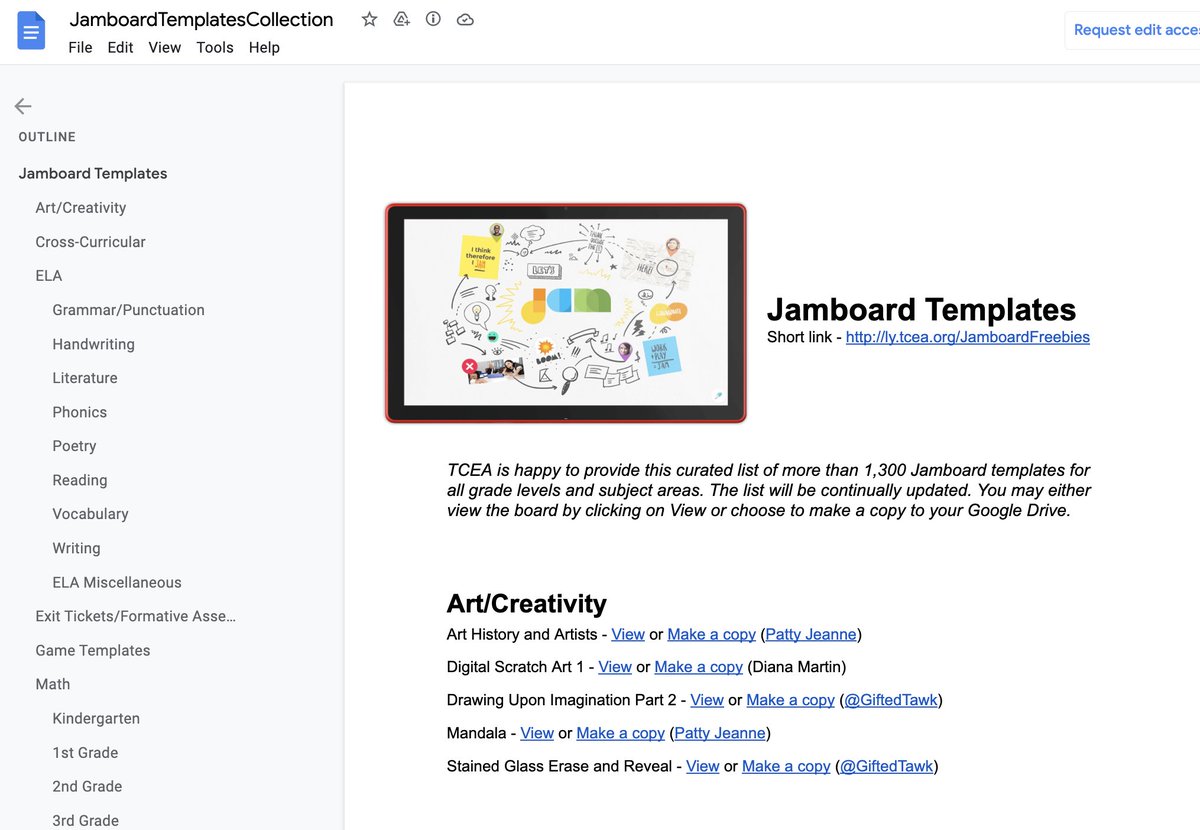The image size is (1200, 830).
Task: Select Poetry in the outline
Action: (74, 445)
